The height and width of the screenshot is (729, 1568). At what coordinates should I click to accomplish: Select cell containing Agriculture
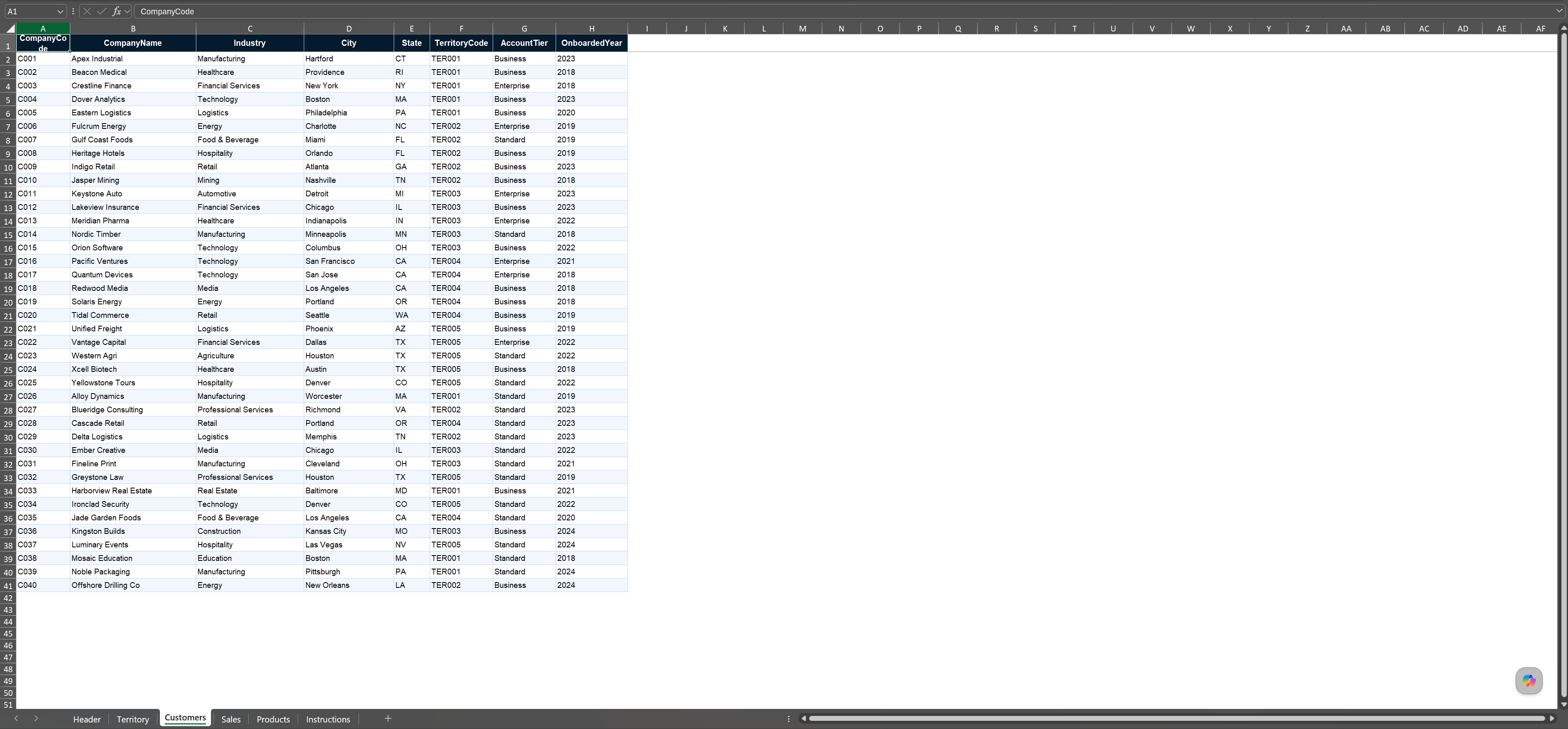click(x=249, y=355)
